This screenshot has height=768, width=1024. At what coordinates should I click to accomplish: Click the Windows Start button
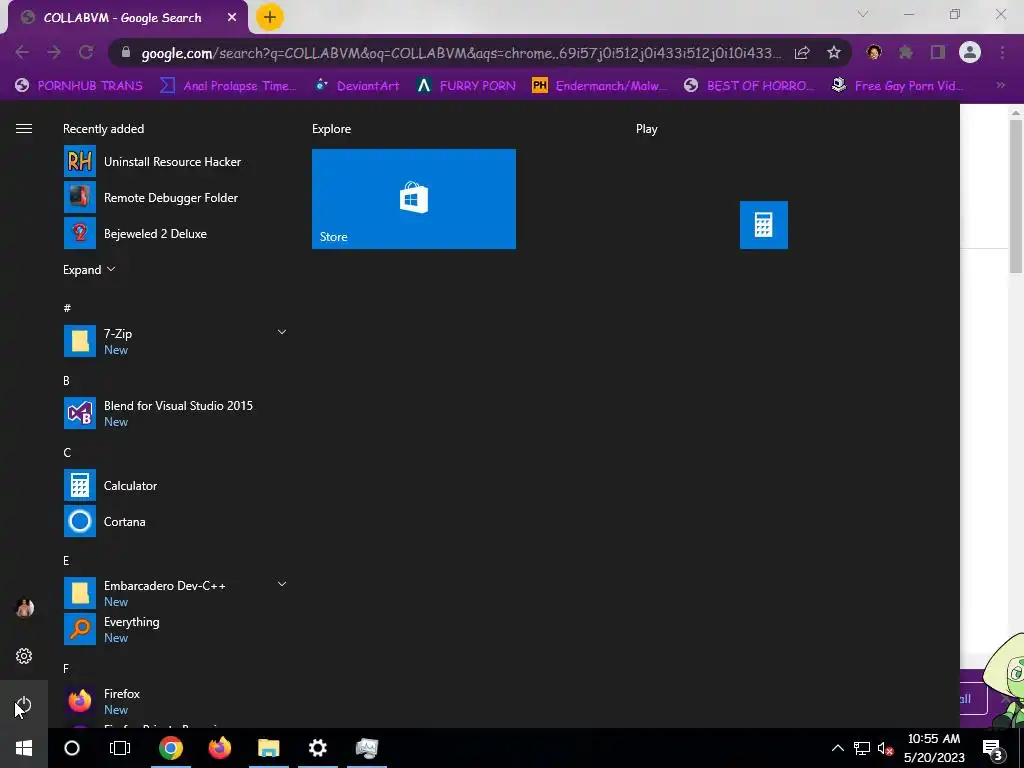[24, 748]
